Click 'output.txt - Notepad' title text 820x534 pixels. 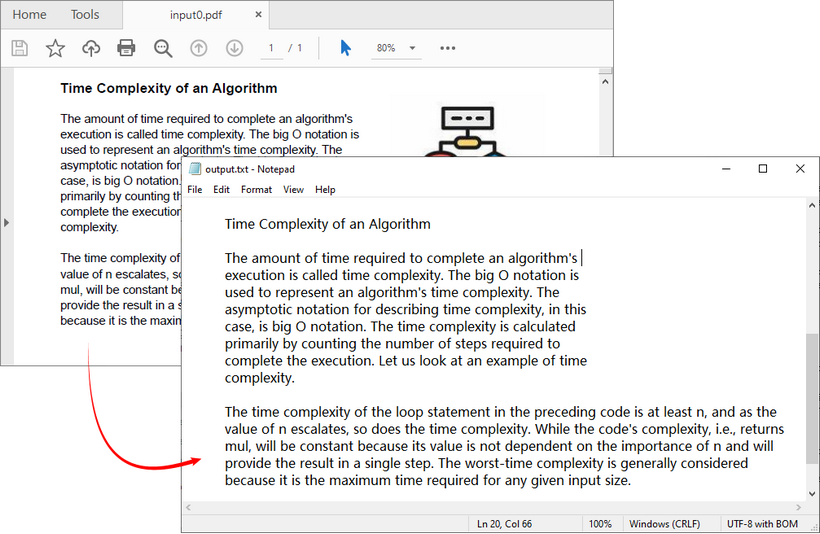coord(250,169)
